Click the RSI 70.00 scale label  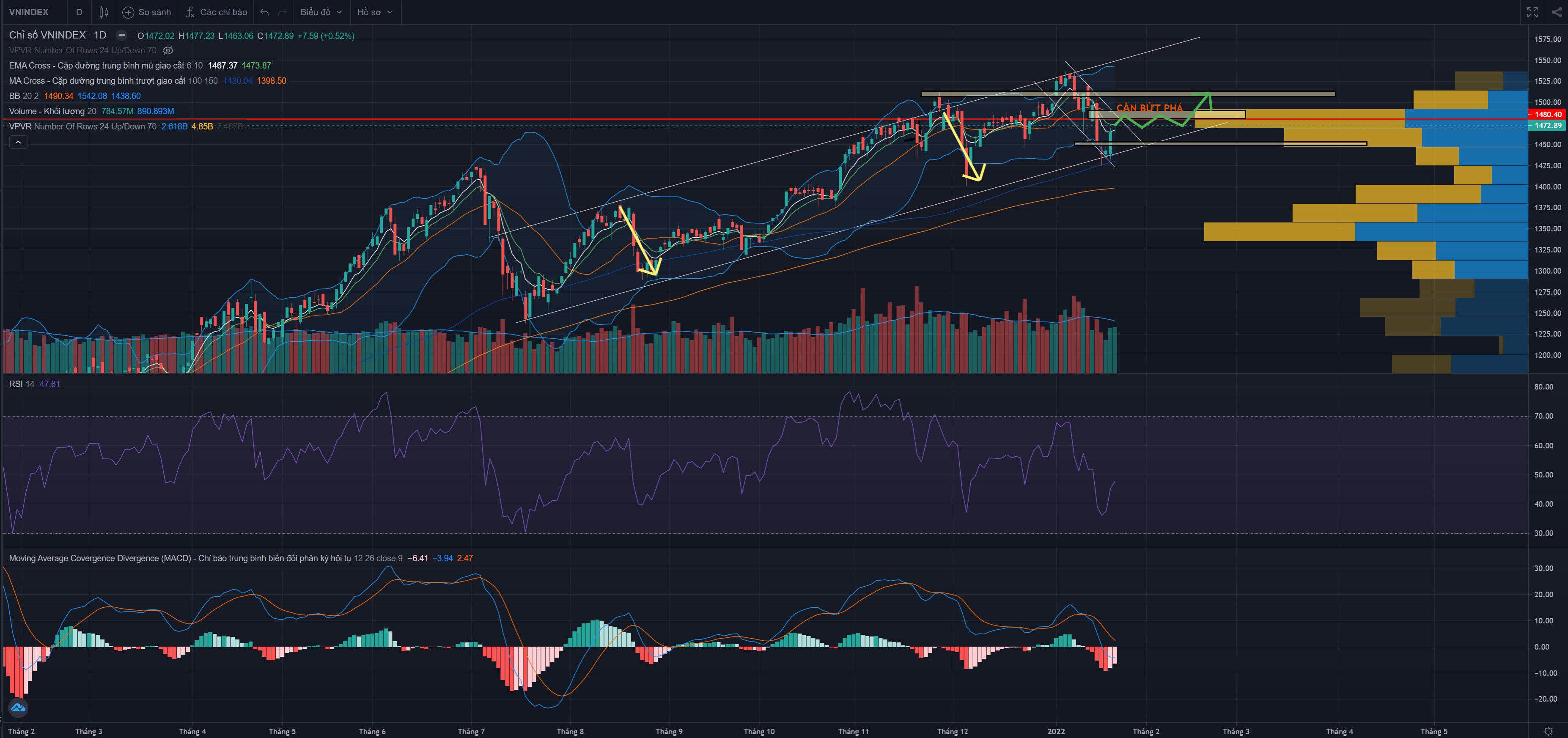click(x=1543, y=416)
